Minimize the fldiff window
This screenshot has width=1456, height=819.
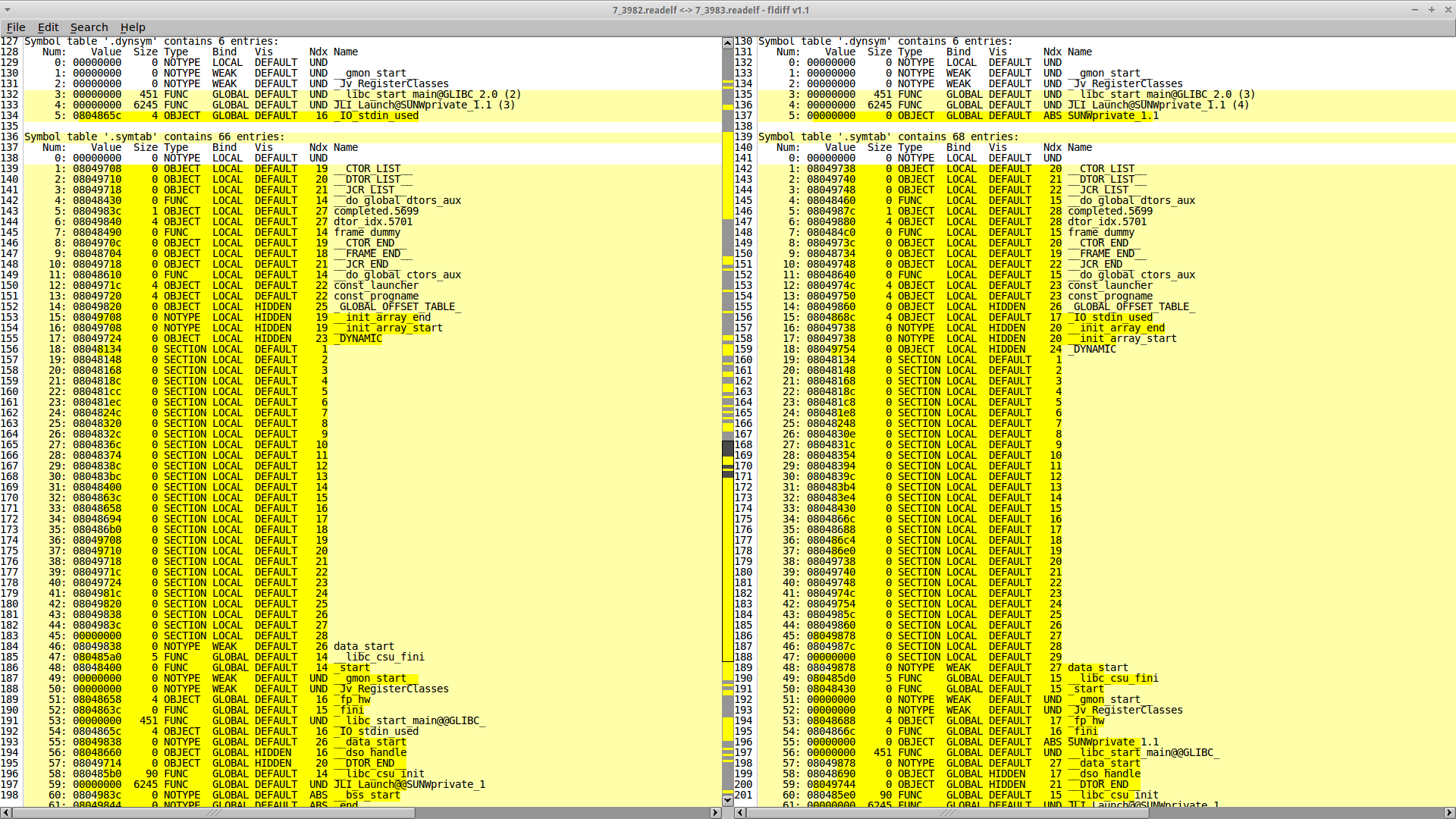coord(1414,10)
